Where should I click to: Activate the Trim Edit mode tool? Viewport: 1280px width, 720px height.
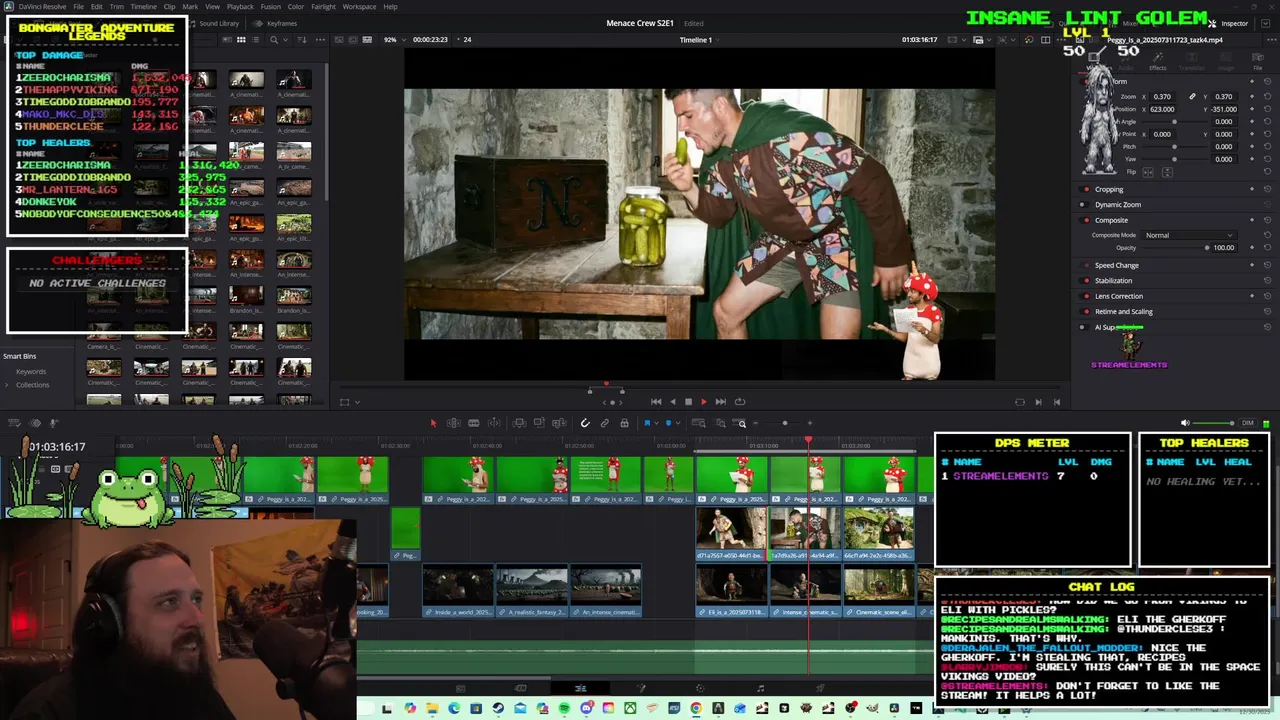(453, 423)
